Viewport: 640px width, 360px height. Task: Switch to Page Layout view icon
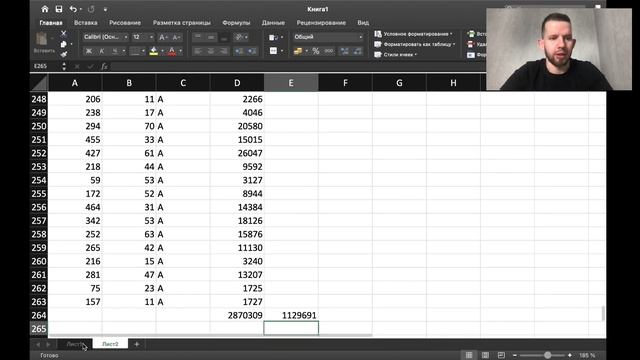click(485, 355)
